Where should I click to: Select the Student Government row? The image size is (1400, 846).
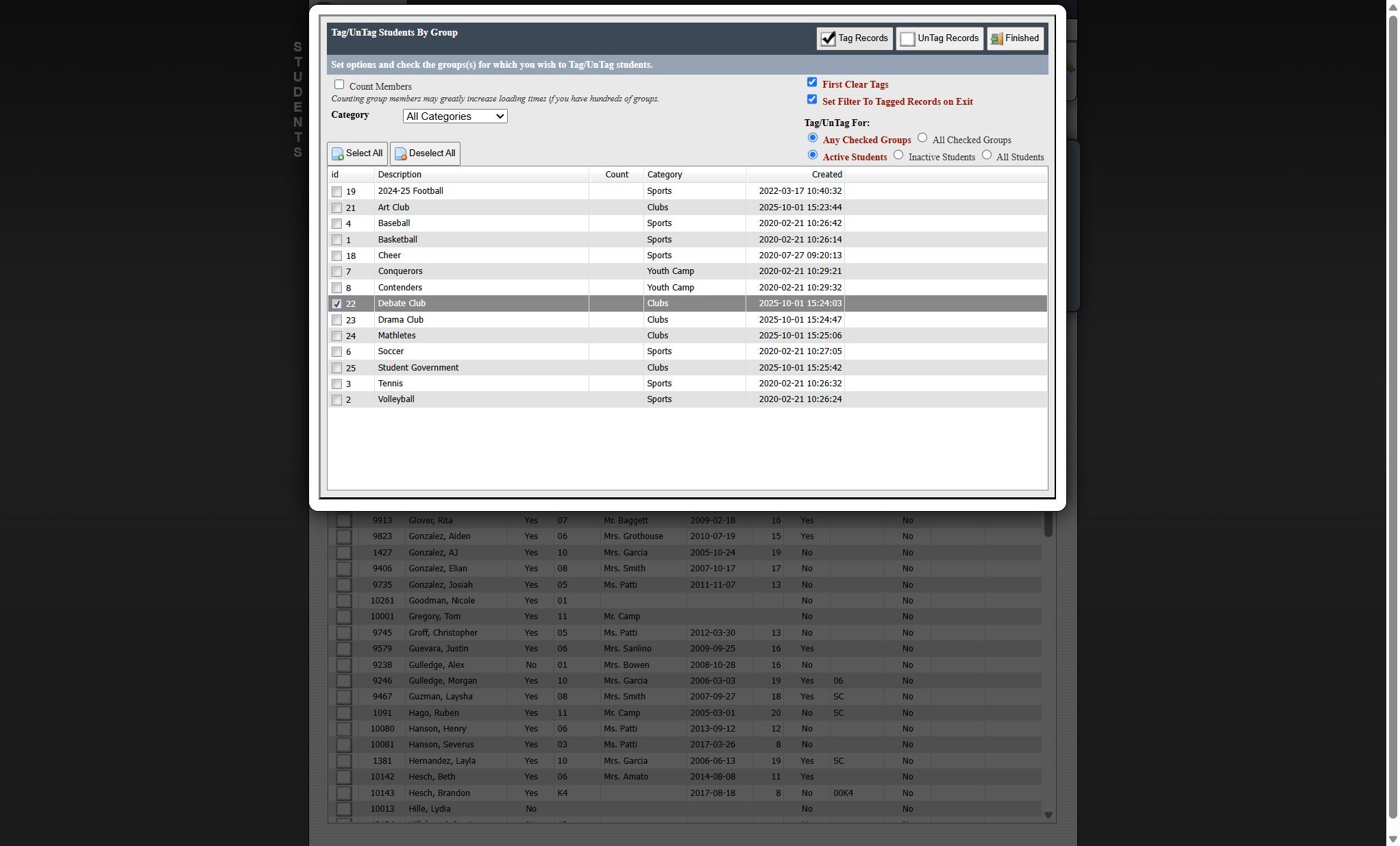(418, 368)
